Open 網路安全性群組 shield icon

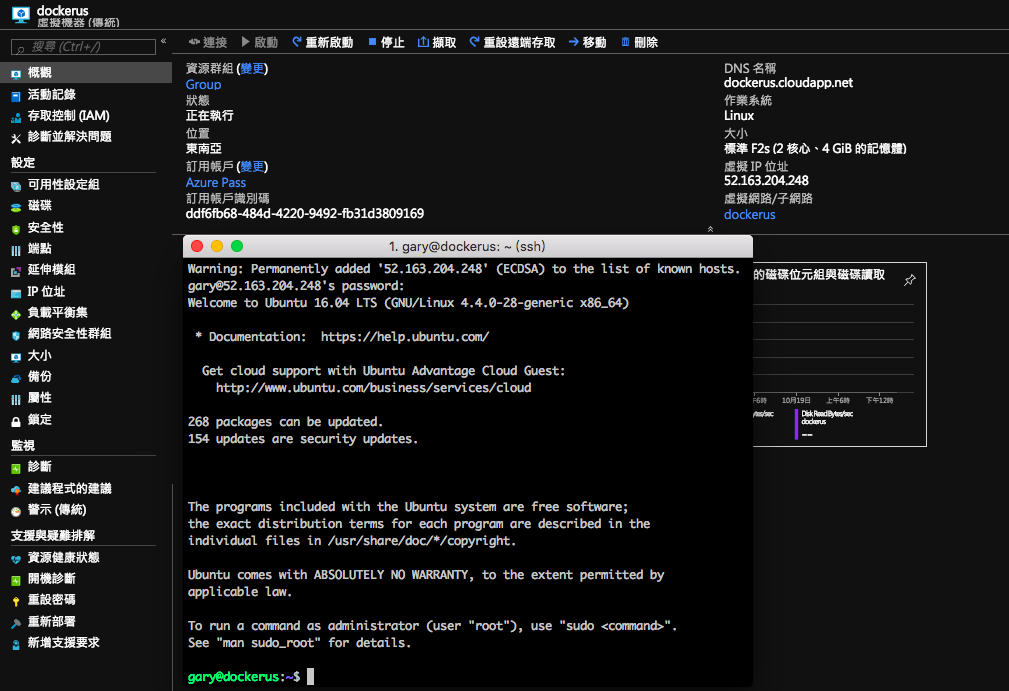coord(16,335)
